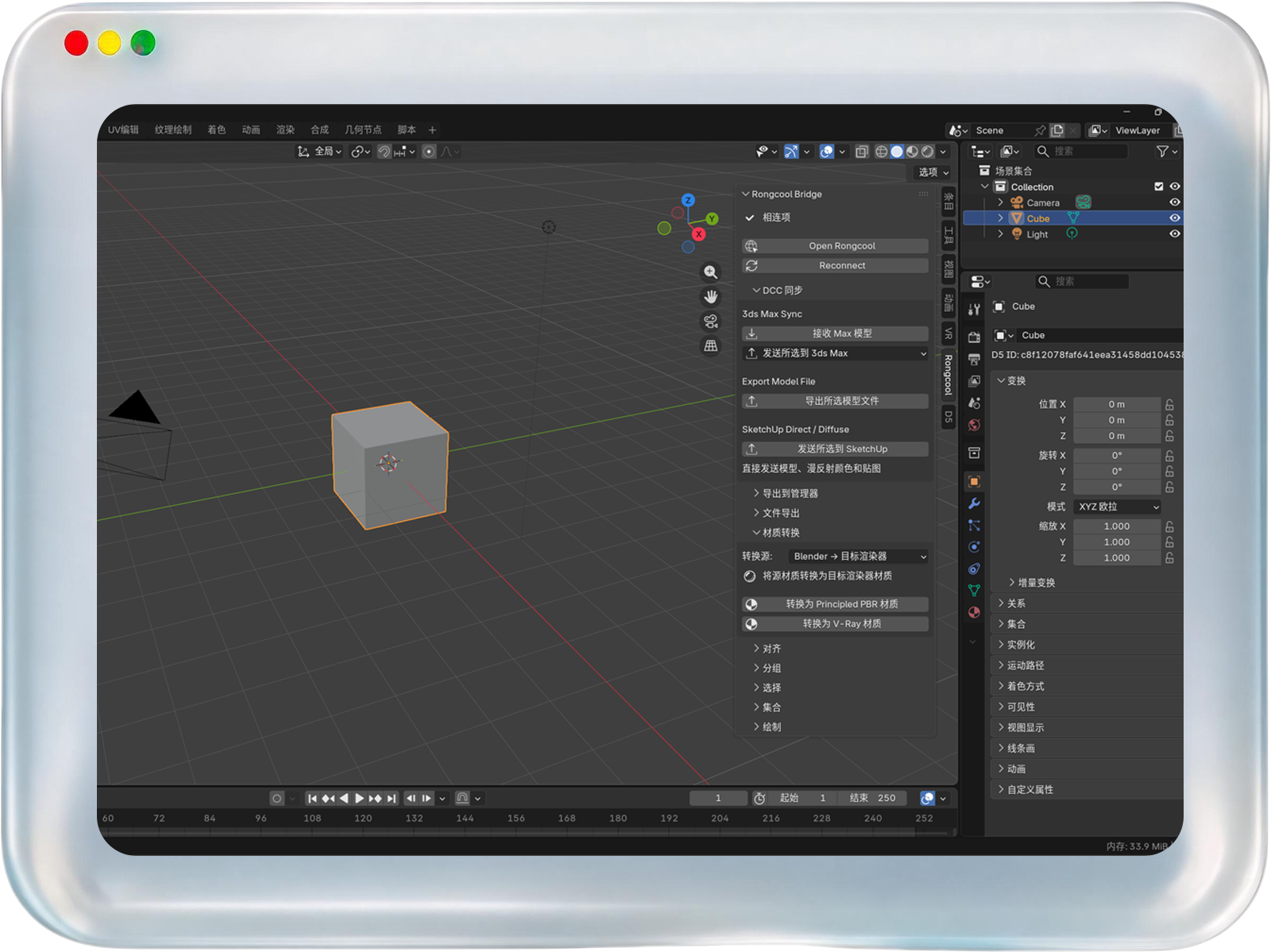Click 转换为 V-Ray 材质 button
The width and height of the screenshot is (1271, 952).
pyautogui.click(x=836, y=624)
